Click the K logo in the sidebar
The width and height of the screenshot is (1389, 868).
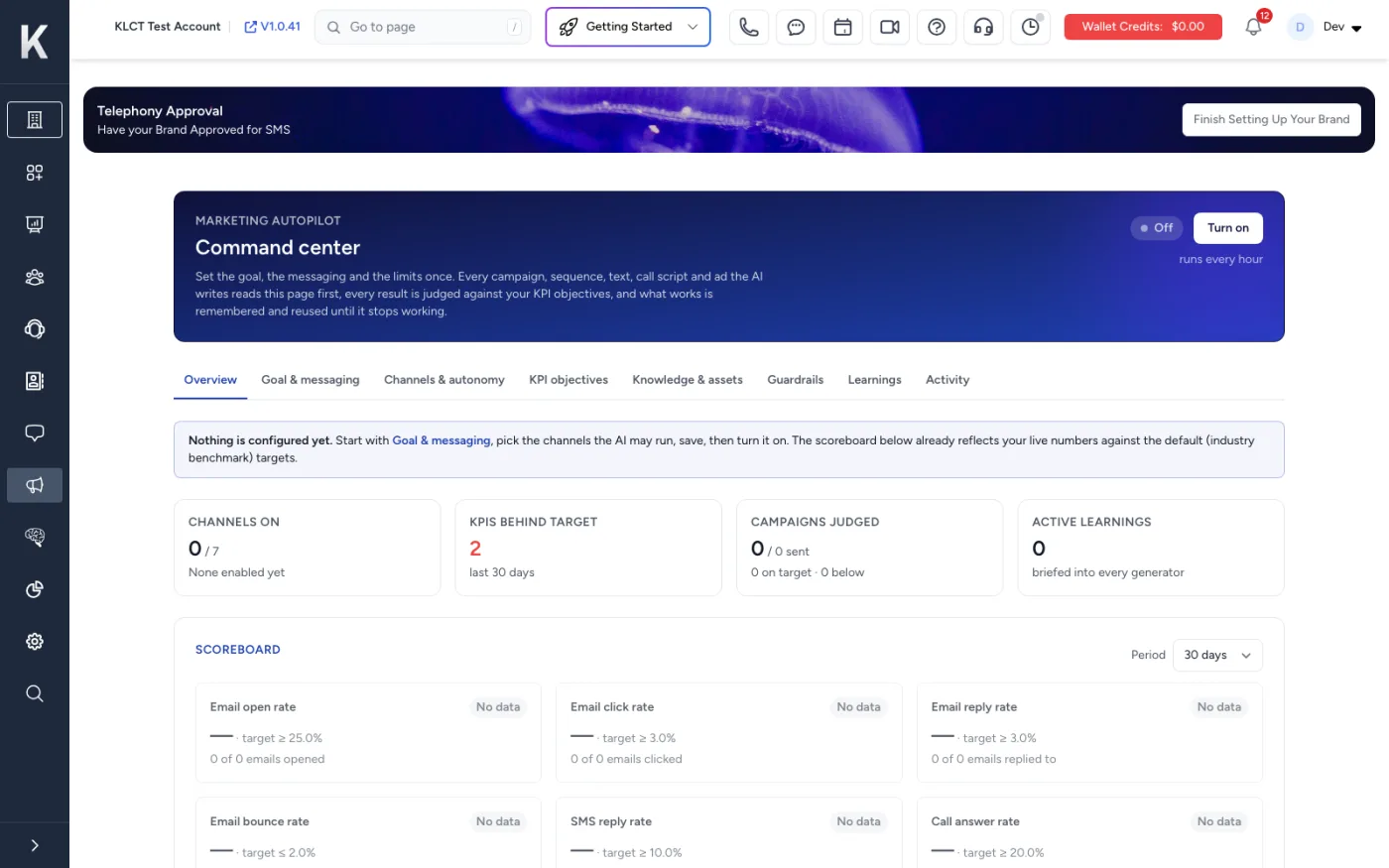pos(34,42)
